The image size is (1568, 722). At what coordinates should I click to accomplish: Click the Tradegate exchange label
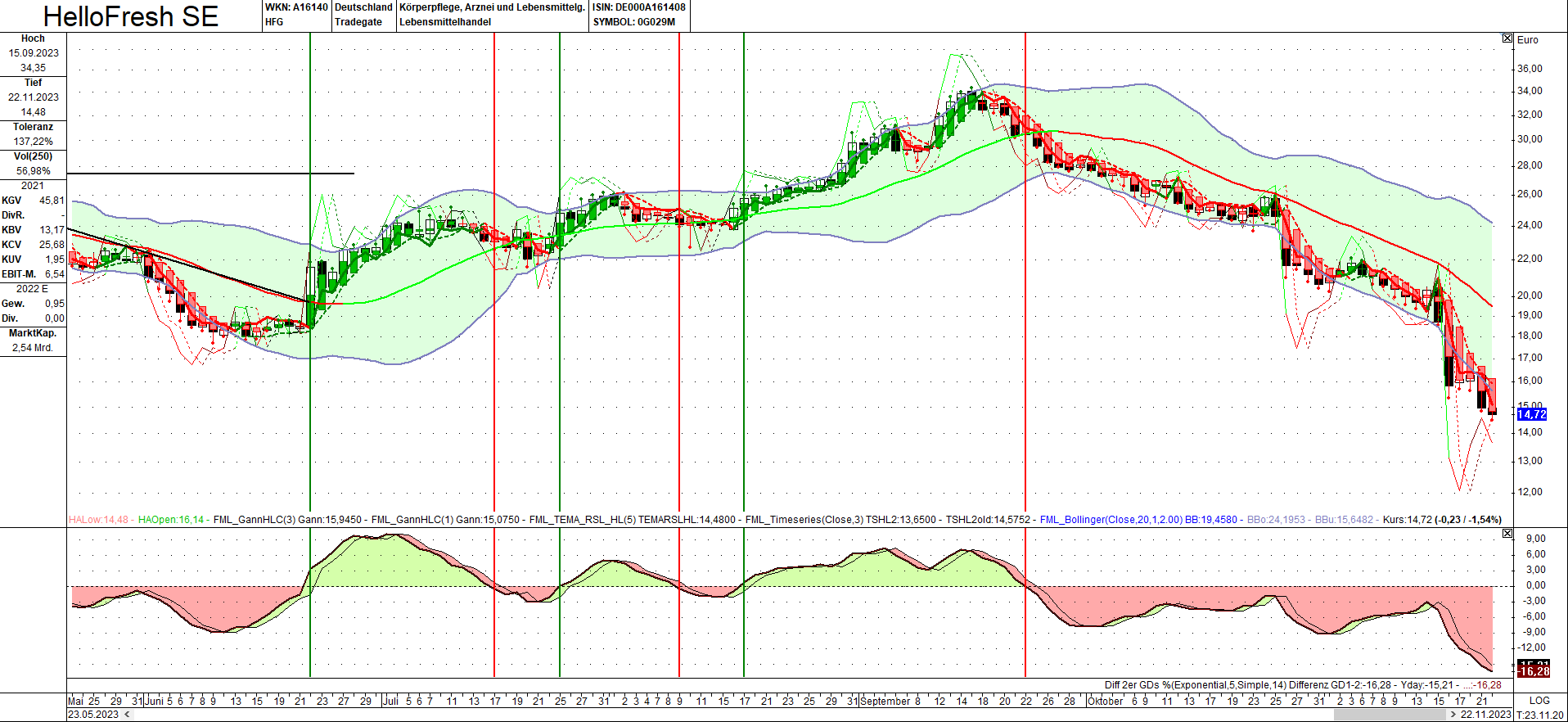pos(358,22)
